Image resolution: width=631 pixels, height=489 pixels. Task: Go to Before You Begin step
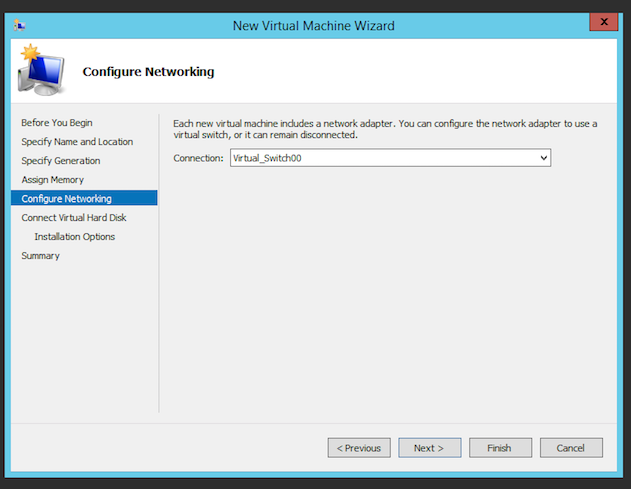[57, 123]
